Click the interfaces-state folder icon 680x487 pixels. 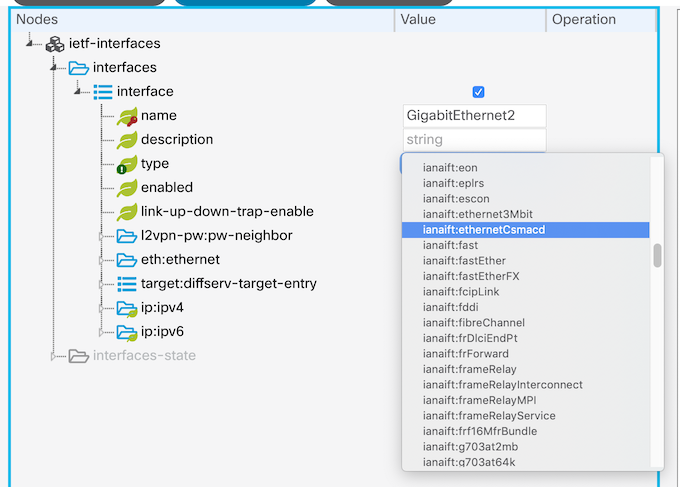tap(78, 356)
